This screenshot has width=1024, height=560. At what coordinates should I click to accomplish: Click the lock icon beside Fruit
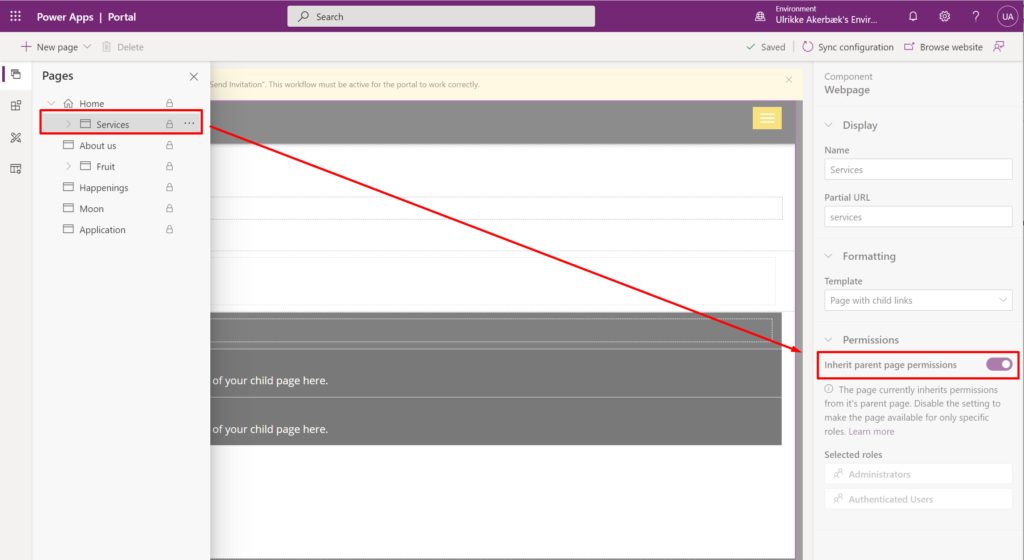click(x=169, y=166)
